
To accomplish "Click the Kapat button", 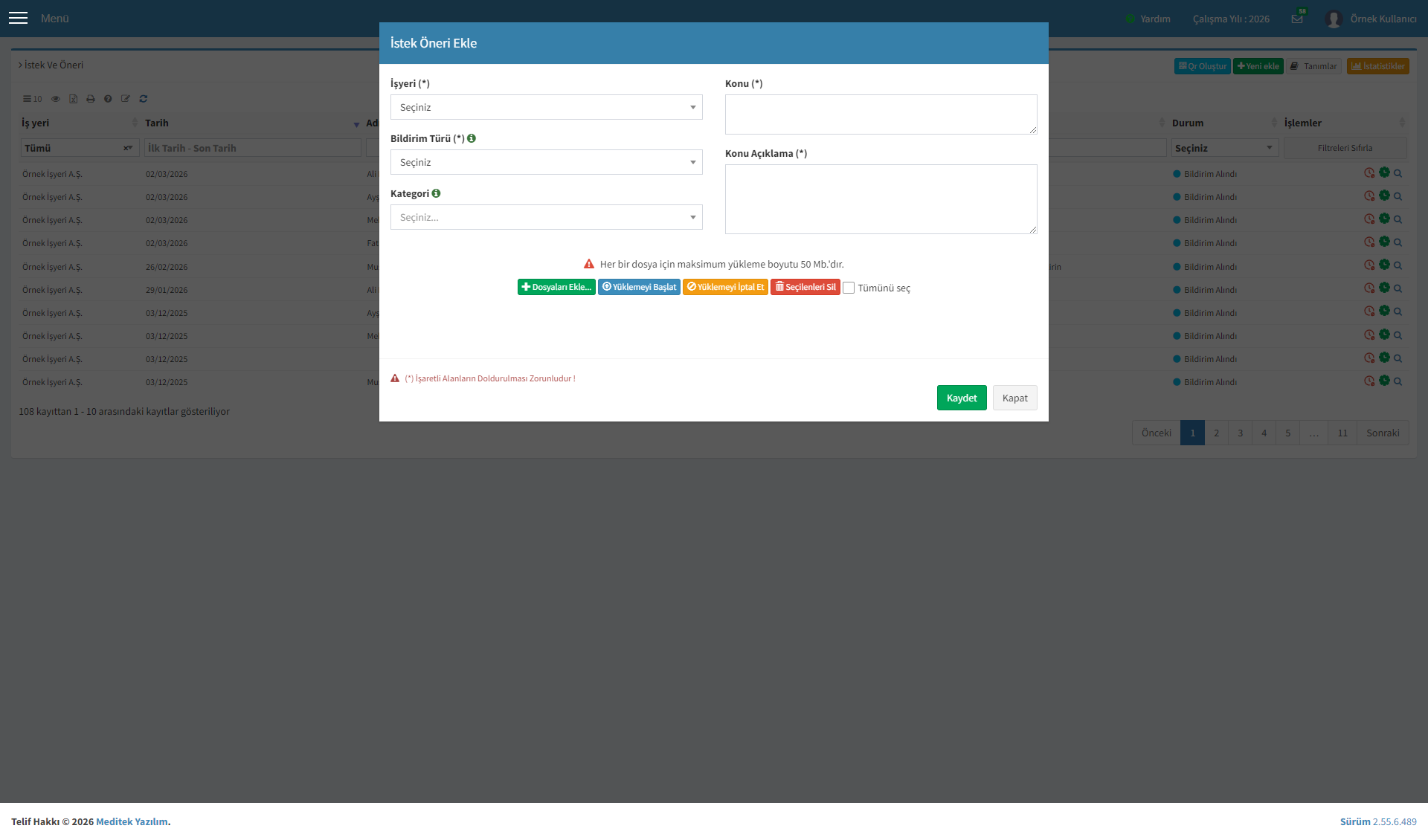I will (1015, 398).
